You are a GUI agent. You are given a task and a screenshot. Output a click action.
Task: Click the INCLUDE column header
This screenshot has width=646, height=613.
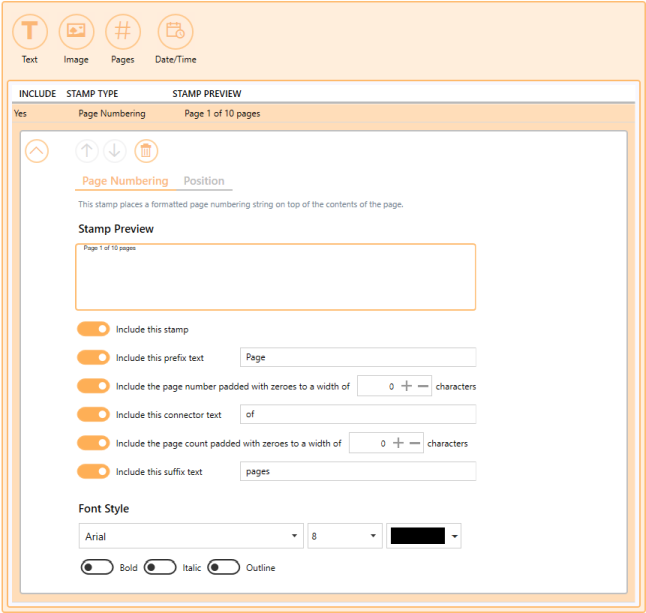(x=37, y=94)
